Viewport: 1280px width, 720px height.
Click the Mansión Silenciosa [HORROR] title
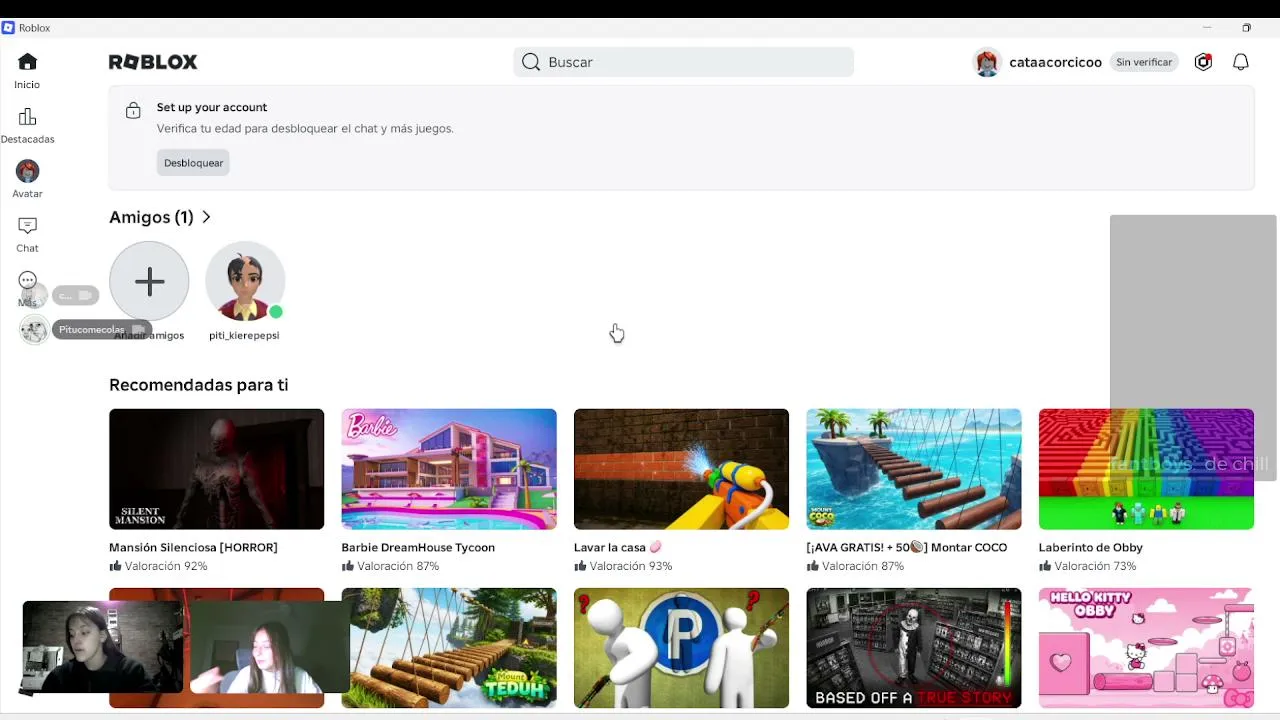(193, 548)
